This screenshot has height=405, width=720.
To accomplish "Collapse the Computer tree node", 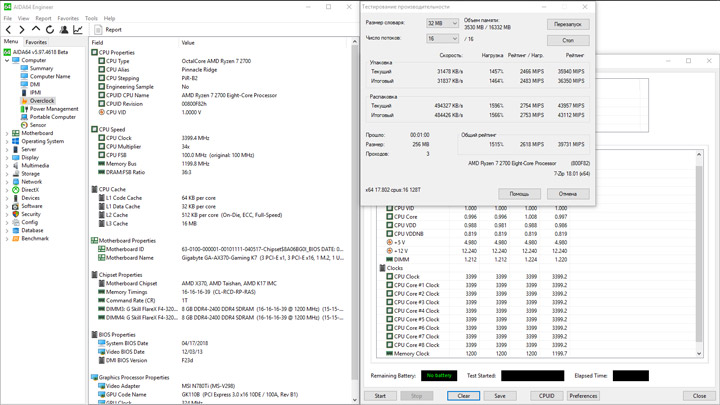I will pyautogui.click(x=7, y=60).
